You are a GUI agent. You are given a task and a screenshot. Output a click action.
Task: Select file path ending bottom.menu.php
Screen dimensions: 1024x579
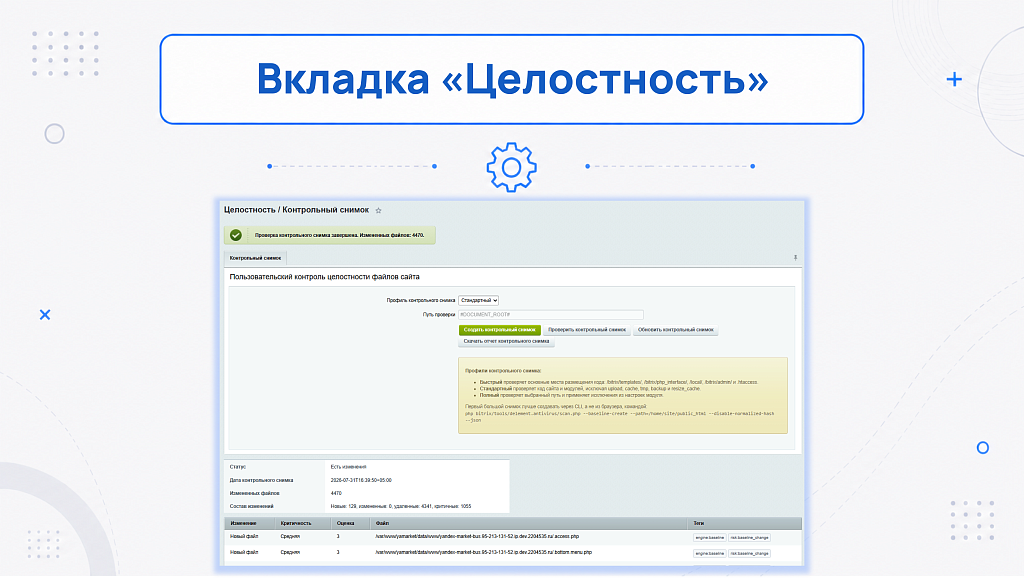pos(483,552)
